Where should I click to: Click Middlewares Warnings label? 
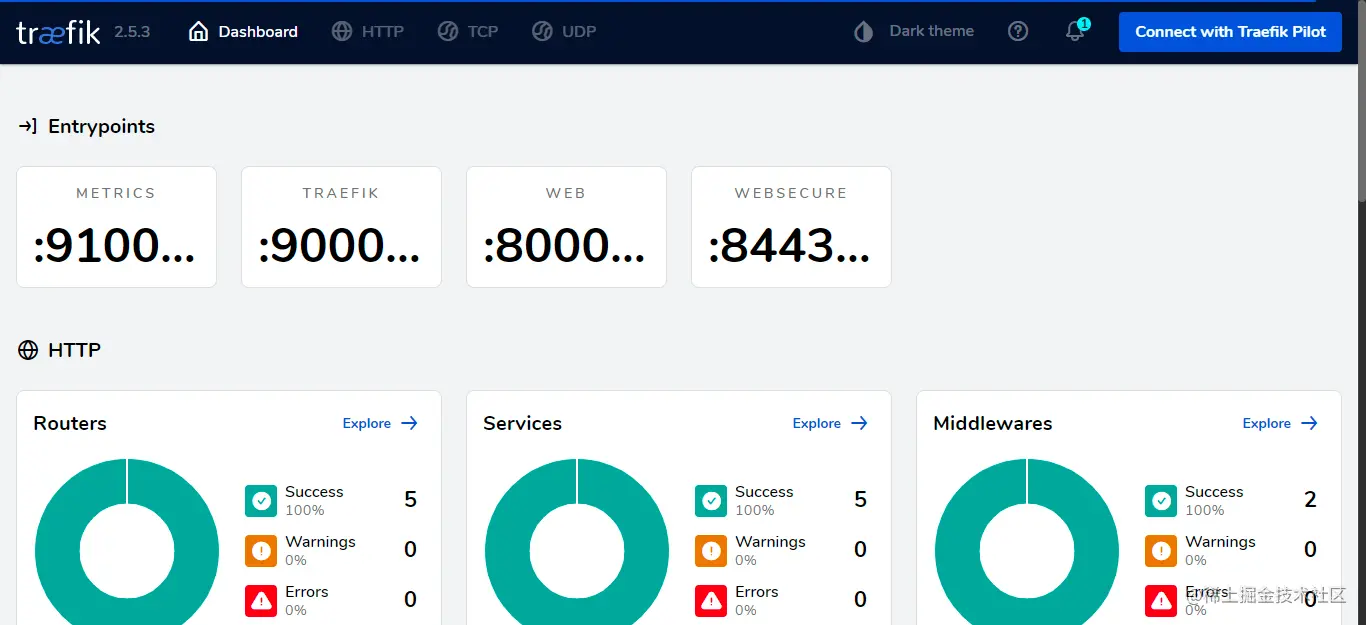pos(1220,542)
